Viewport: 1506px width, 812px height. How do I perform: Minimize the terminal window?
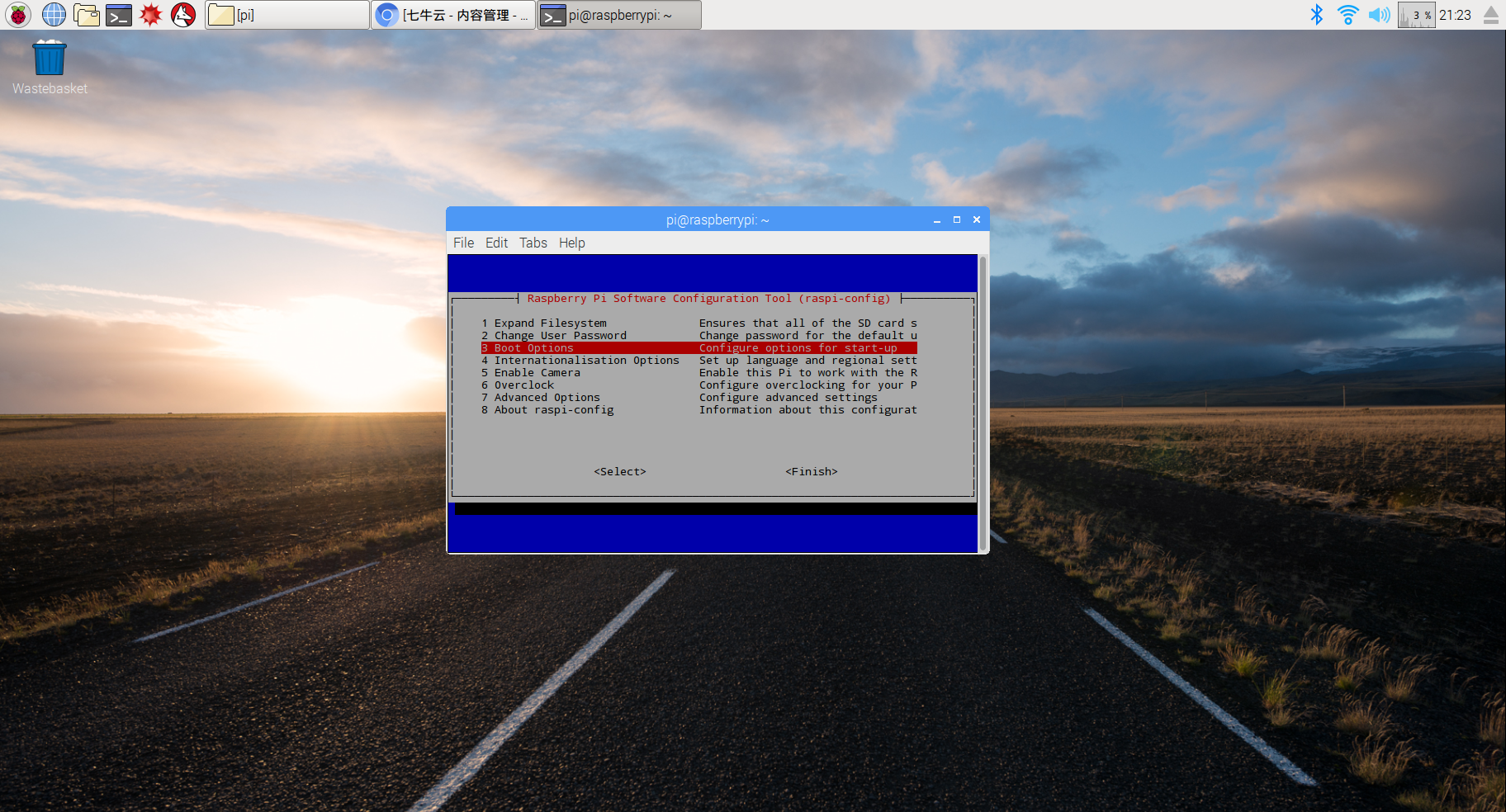click(x=937, y=220)
